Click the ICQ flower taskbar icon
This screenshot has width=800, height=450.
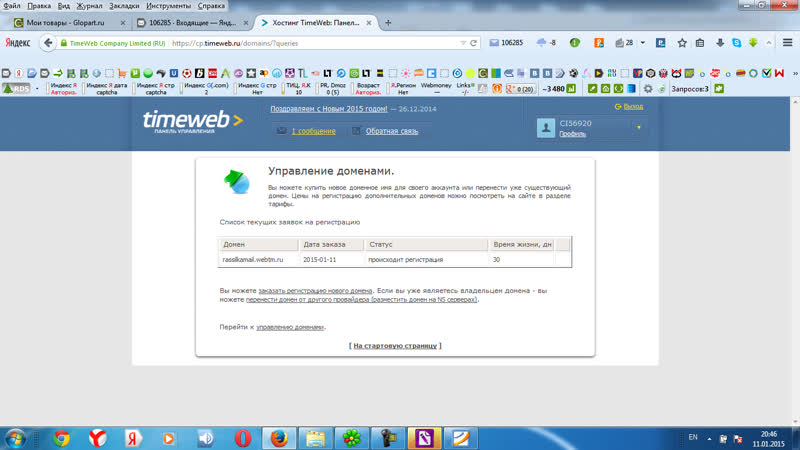(352, 438)
